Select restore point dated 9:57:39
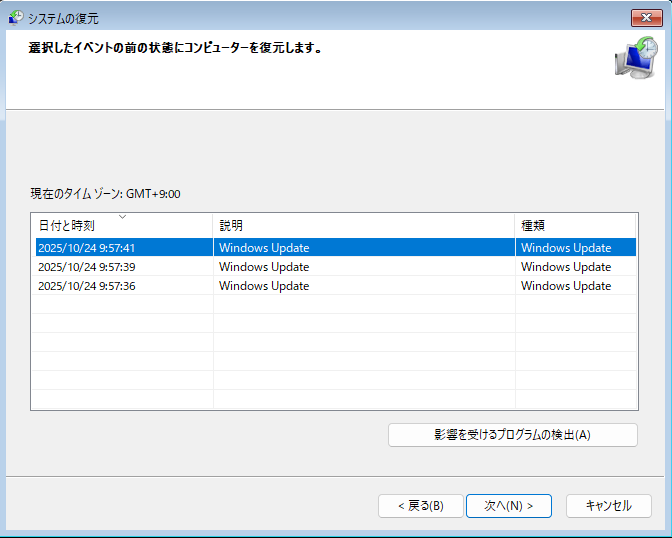This screenshot has height=538, width=672. [336, 267]
